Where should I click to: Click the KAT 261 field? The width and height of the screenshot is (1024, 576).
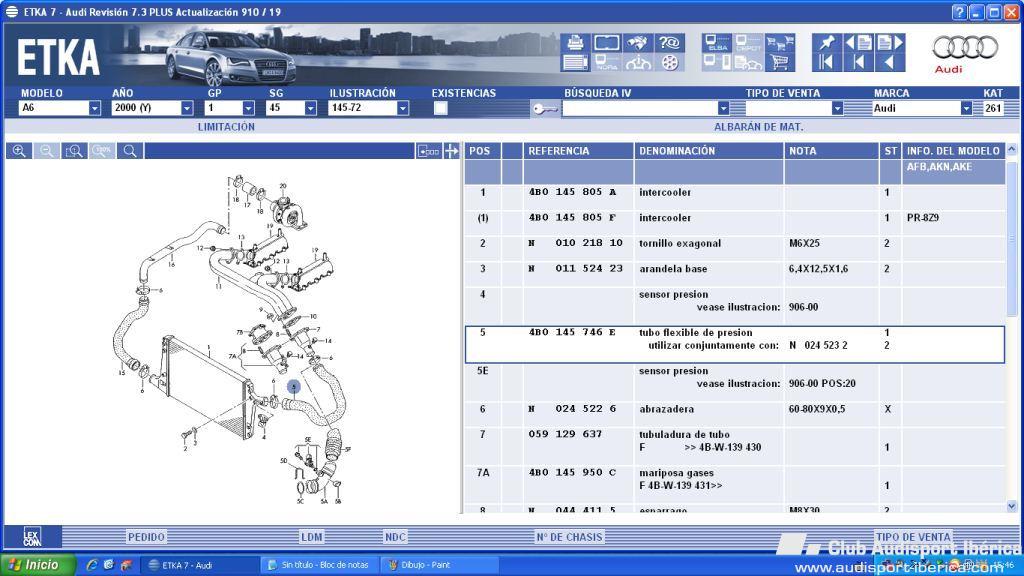[993, 108]
